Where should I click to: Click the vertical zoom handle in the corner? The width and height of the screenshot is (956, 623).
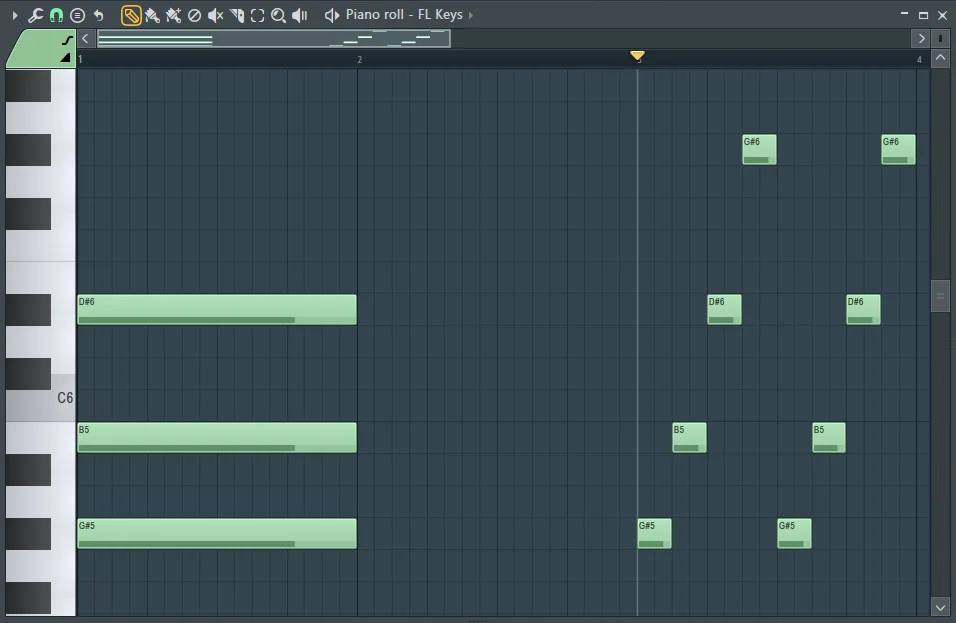click(x=940, y=39)
